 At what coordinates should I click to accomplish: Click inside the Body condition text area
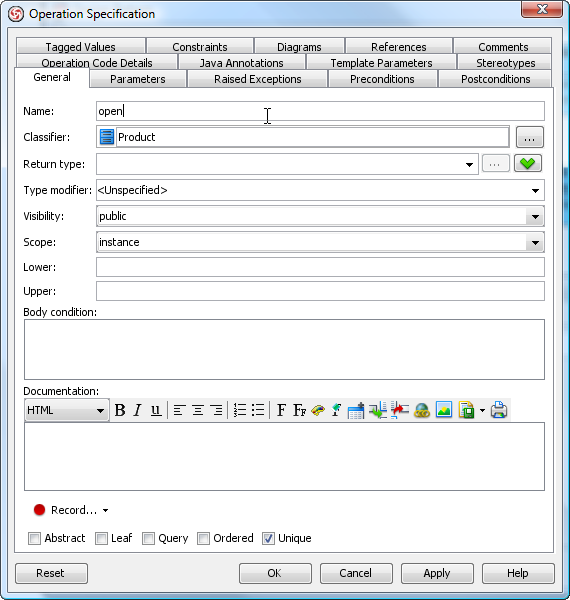pyautogui.click(x=284, y=349)
